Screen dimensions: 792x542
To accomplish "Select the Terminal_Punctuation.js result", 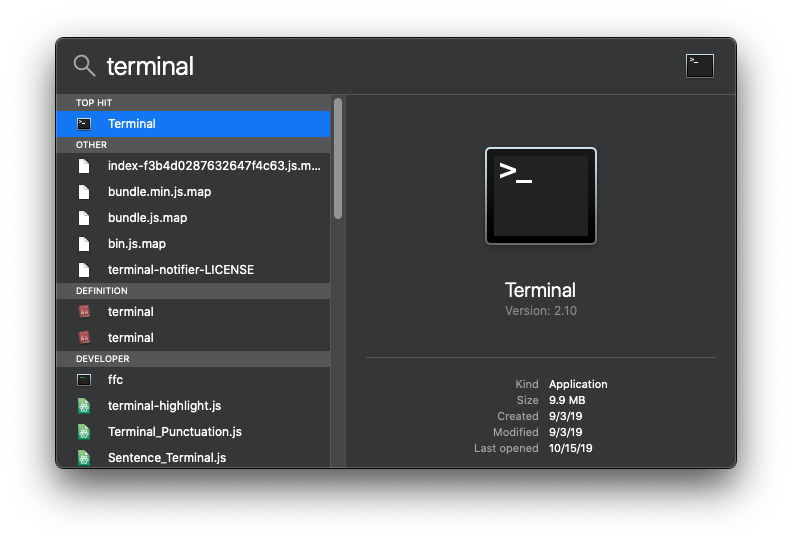I will (x=193, y=432).
